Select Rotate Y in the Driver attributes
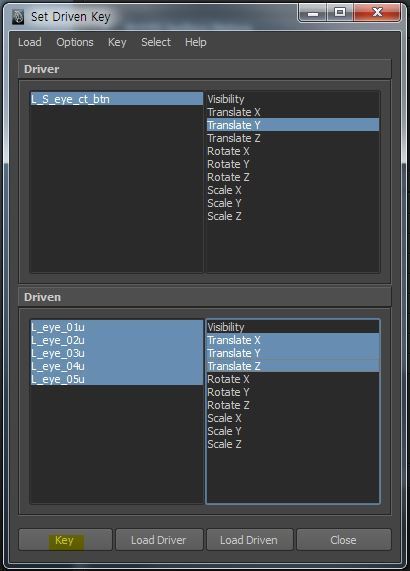410x571 pixels. tap(293, 164)
